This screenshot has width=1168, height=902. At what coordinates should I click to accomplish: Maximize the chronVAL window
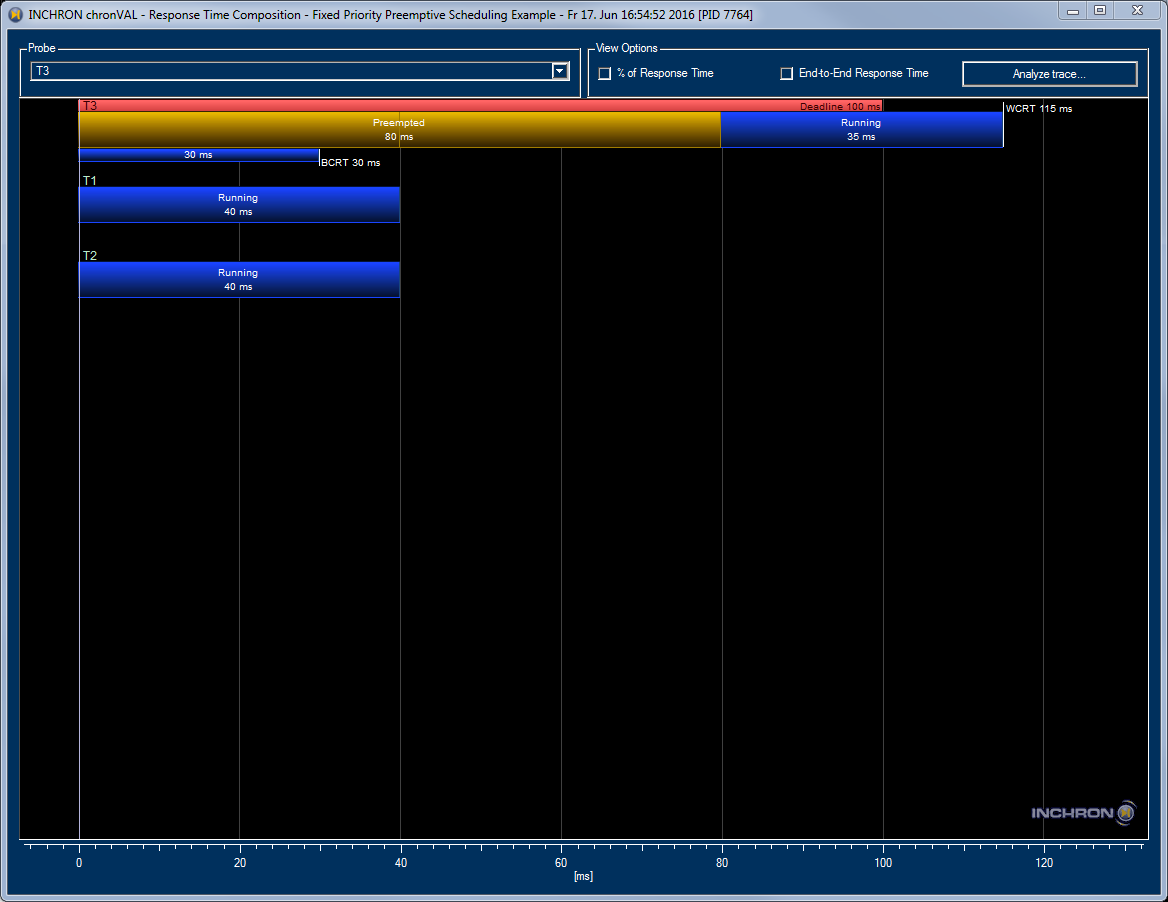pos(1100,10)
